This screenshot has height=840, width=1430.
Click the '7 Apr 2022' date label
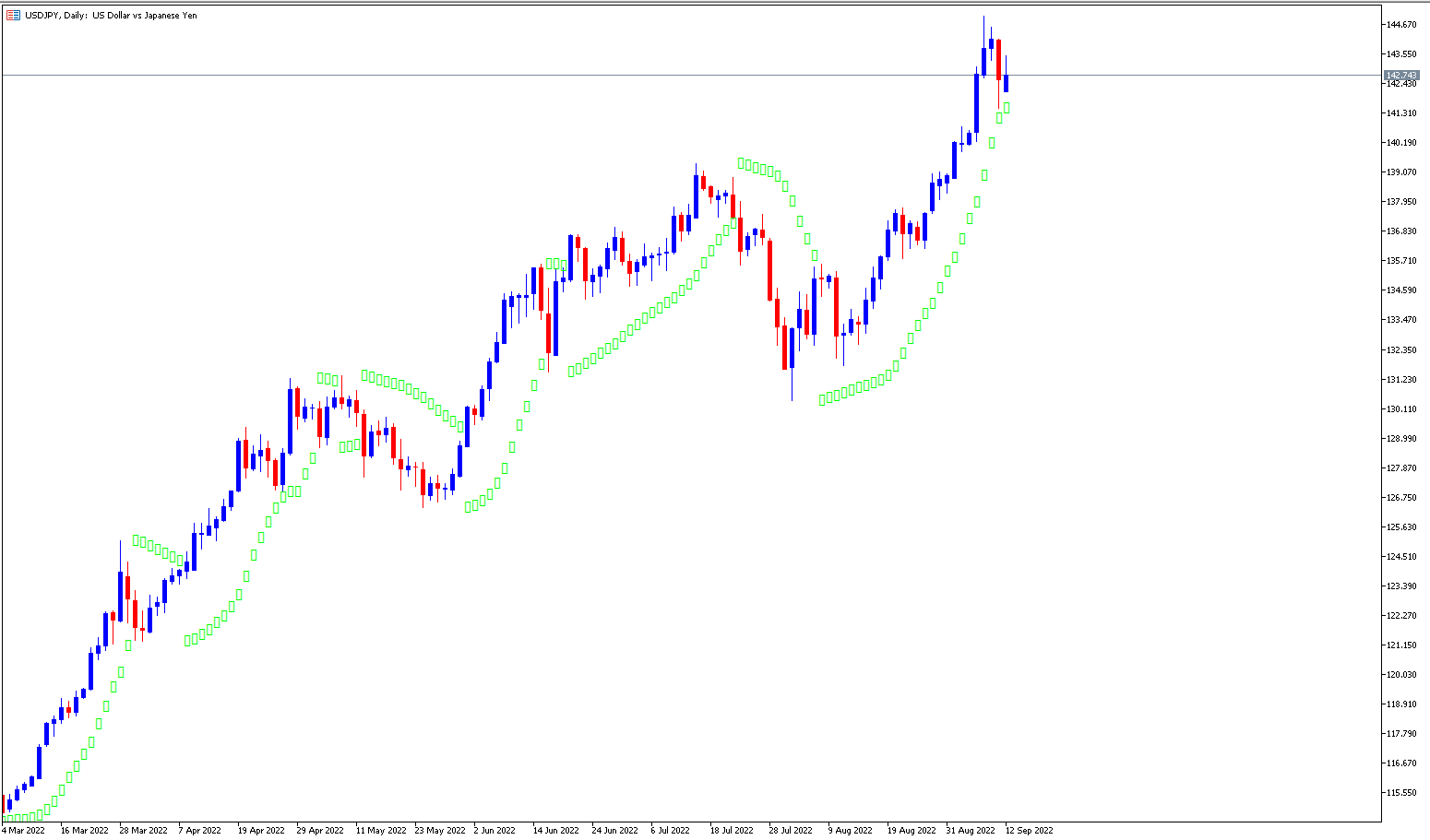(200, 830)
